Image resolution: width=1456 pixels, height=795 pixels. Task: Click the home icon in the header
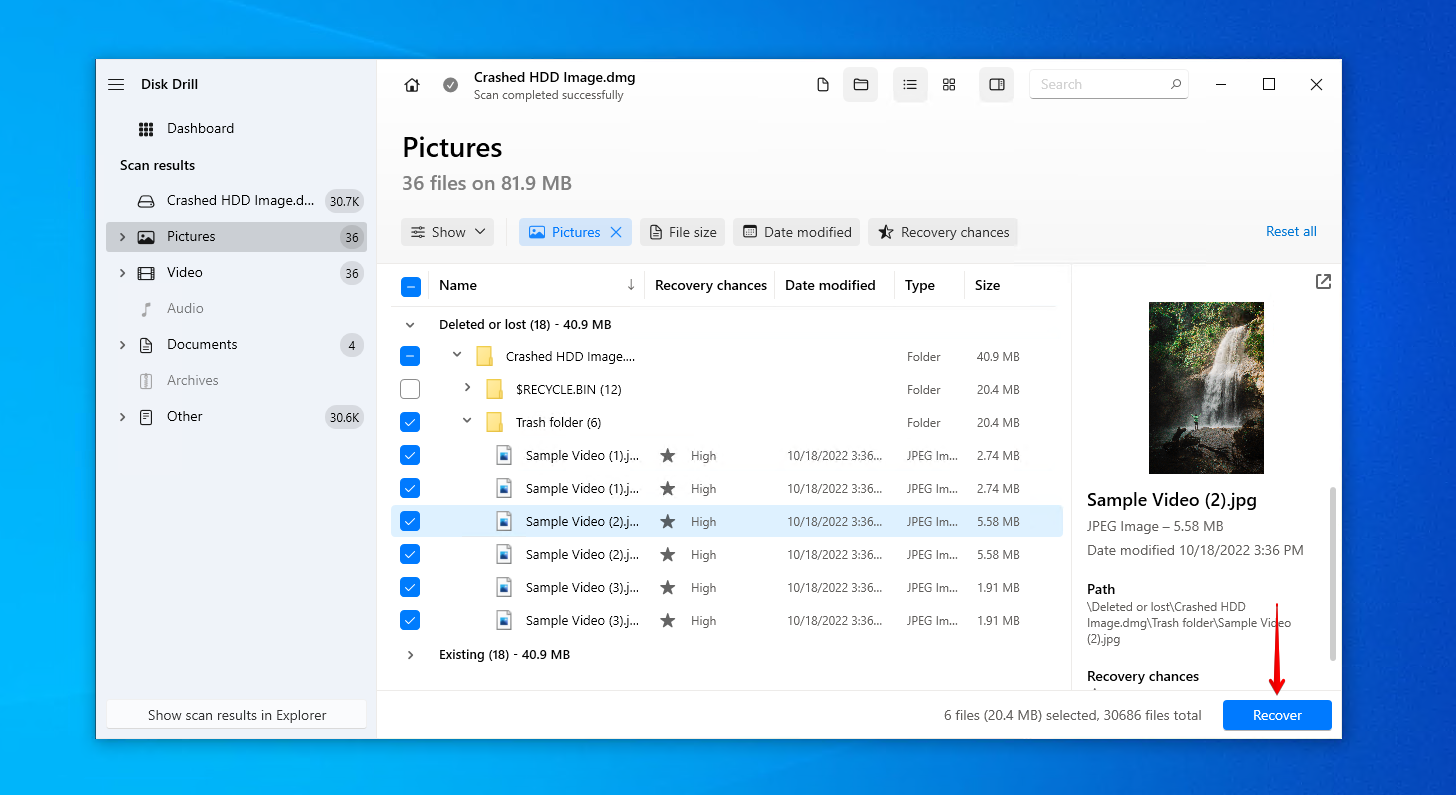(411, 84)
